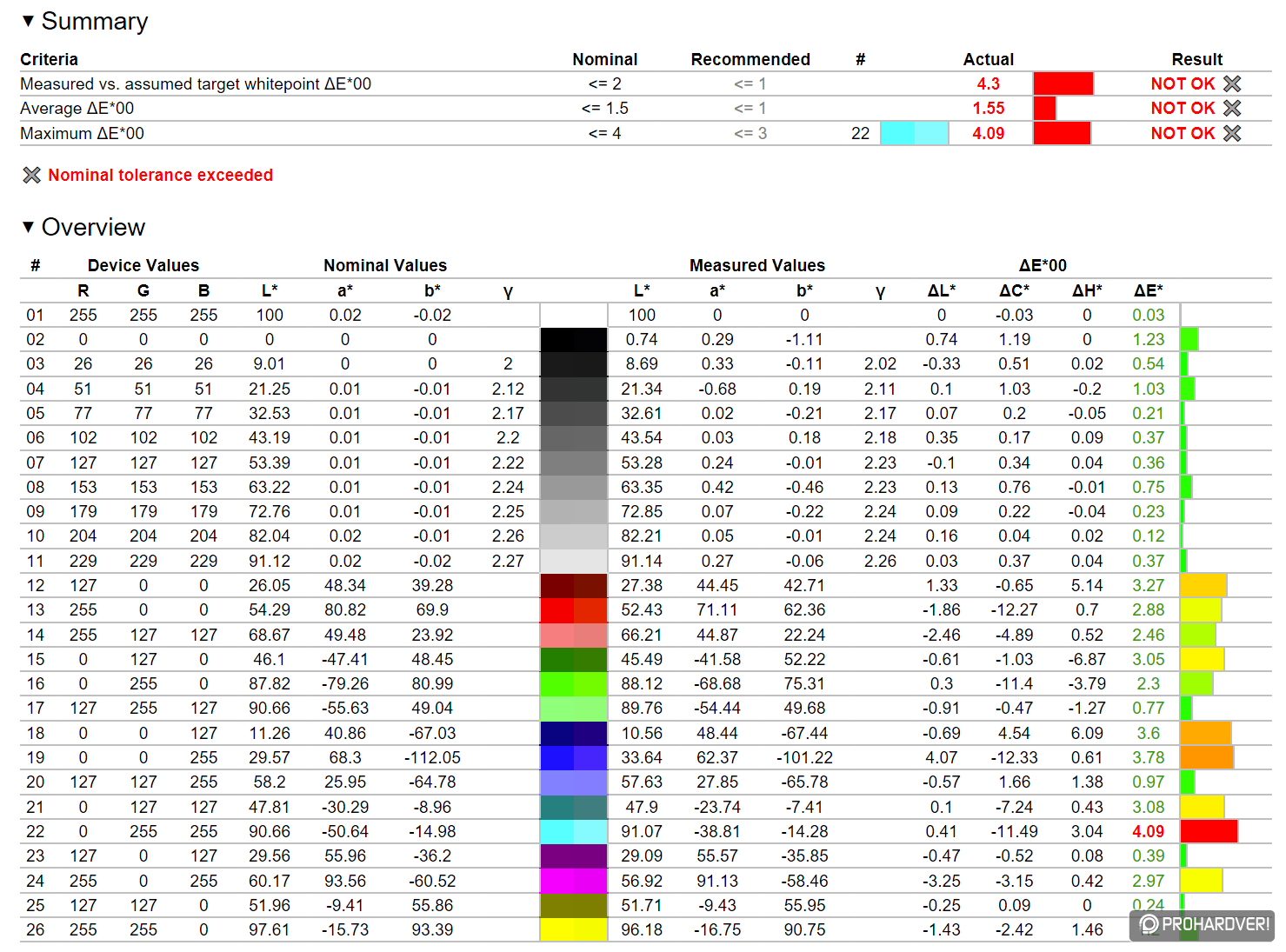Viewport: 1286px width, 952px height.
Task: Click the Actual value 1.55
Action: (x=989, y=108)
